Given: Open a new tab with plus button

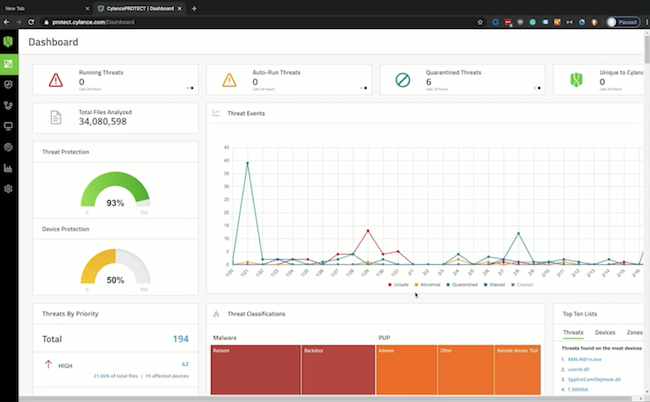Looking at the screenshot, I should [x=194, y=8].
